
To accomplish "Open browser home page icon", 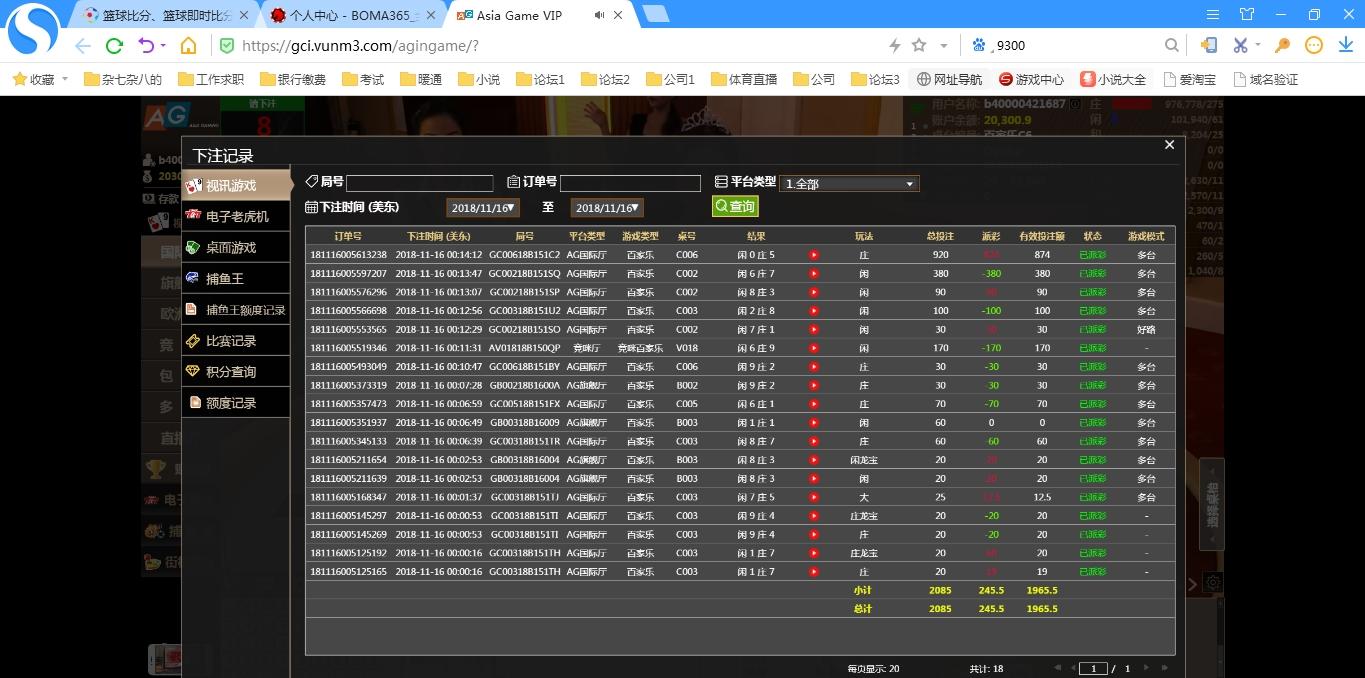I will (188, 46).
